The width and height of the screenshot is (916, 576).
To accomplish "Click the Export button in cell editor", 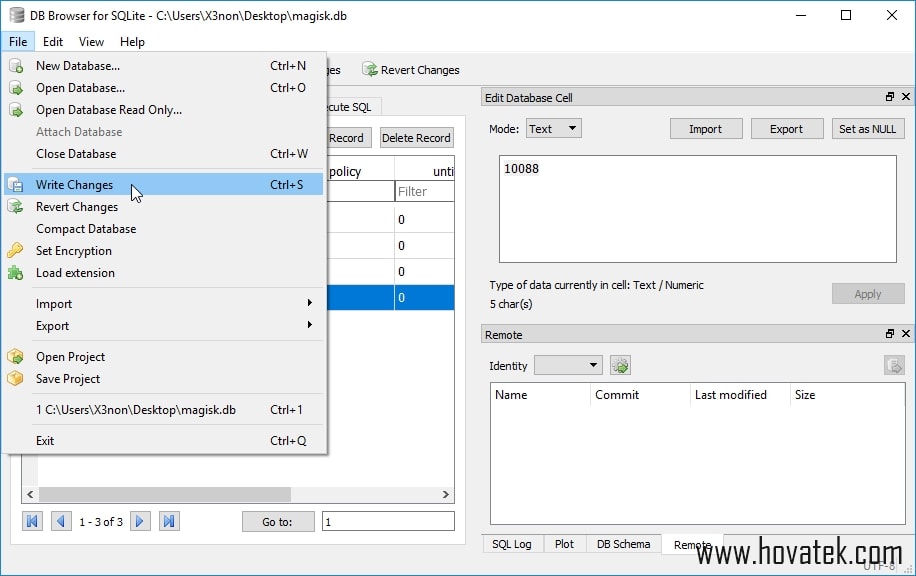I will [786, 129].
